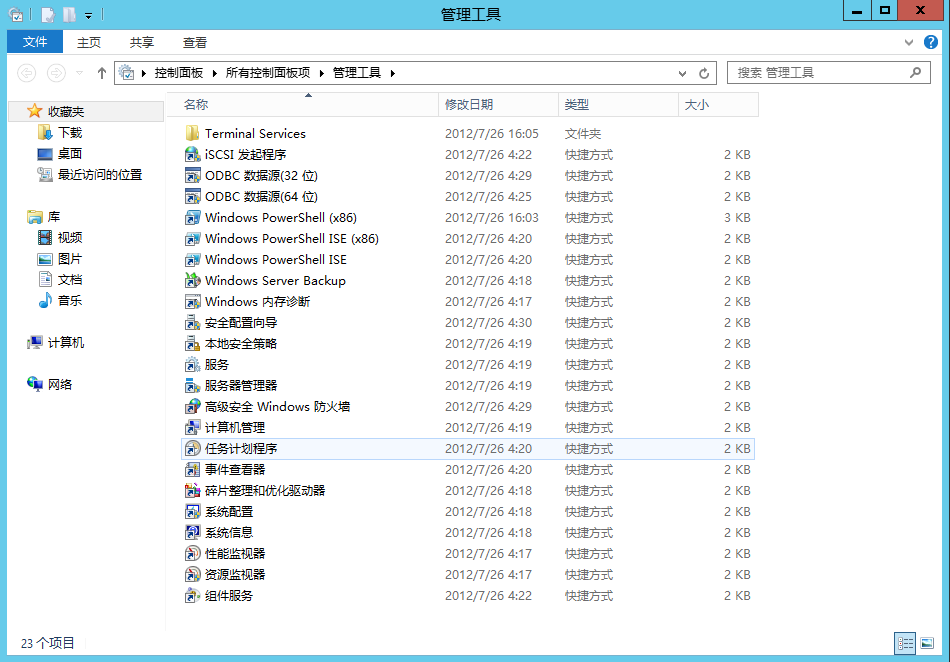The height and width of the screenshot is (662, 950).
Task: Expand the arrow after 管理工具 breadcrumb
Action: pyautogui.click(x=393, y=73)
